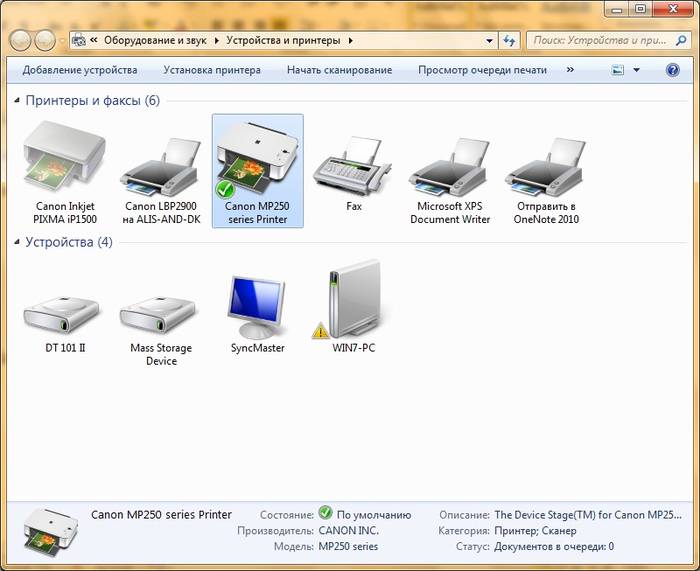Open the help question mark button
The width and height of the screenshot is (700, 571).
672,70
